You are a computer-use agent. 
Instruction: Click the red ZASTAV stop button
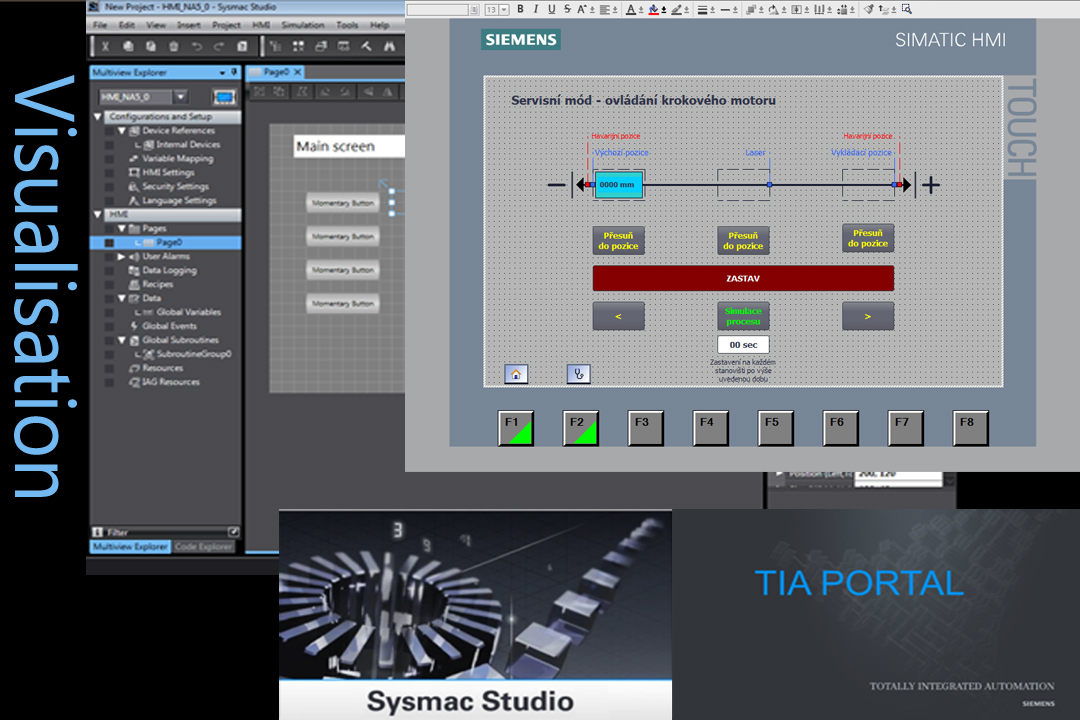pyautogui.click(x=743, y=278)
